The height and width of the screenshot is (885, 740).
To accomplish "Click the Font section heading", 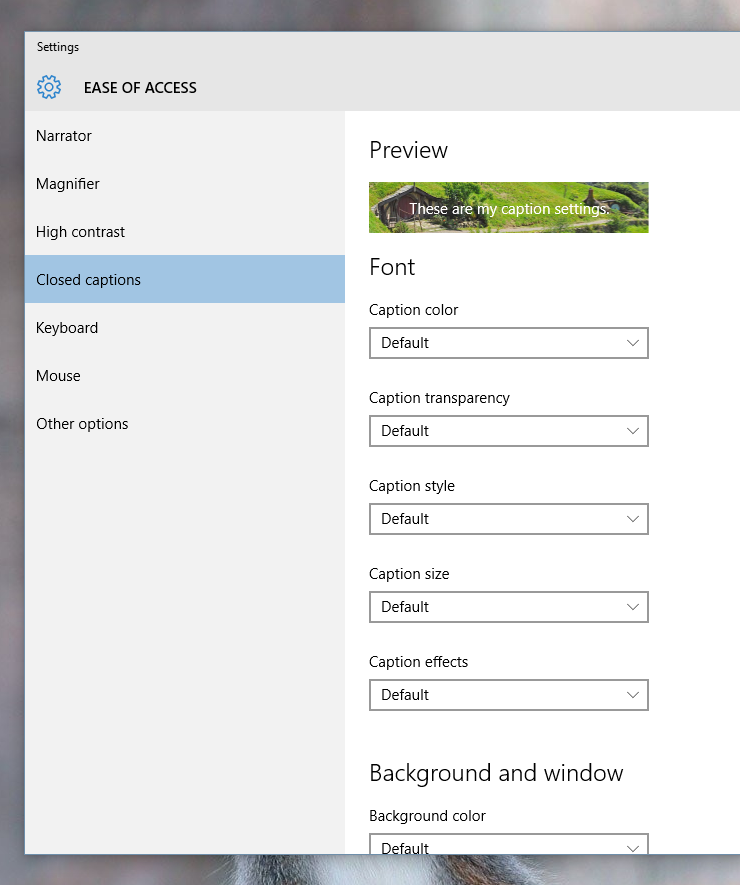I will 392,267.
